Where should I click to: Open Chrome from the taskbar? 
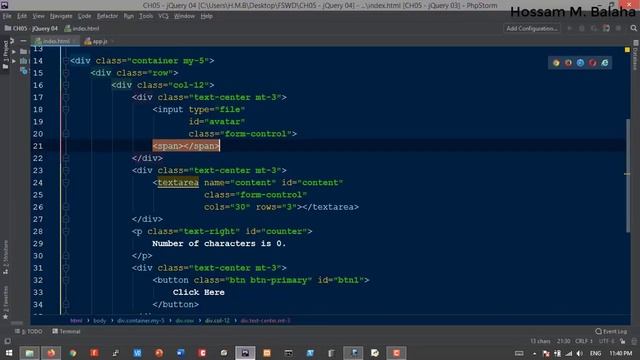point(73,353)
